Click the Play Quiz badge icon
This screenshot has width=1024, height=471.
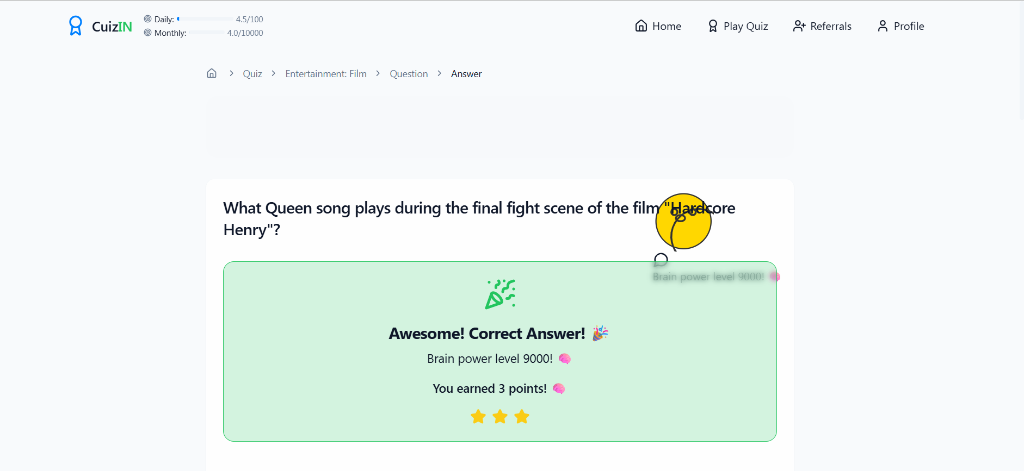(713, 26)
